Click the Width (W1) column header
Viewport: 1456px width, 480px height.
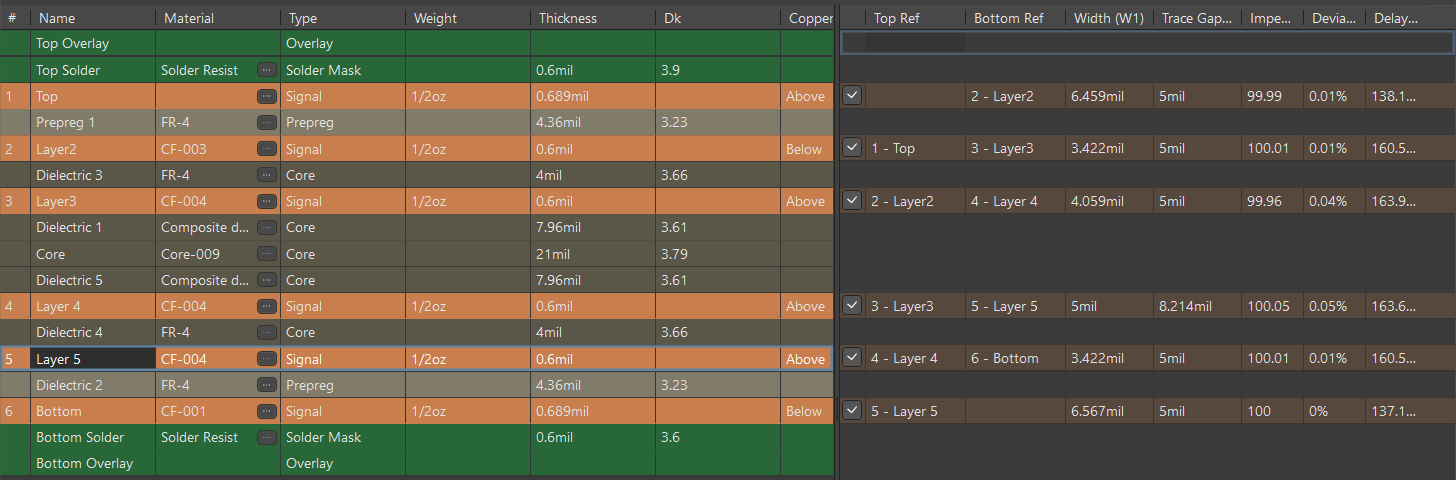tap(1108, 18)
